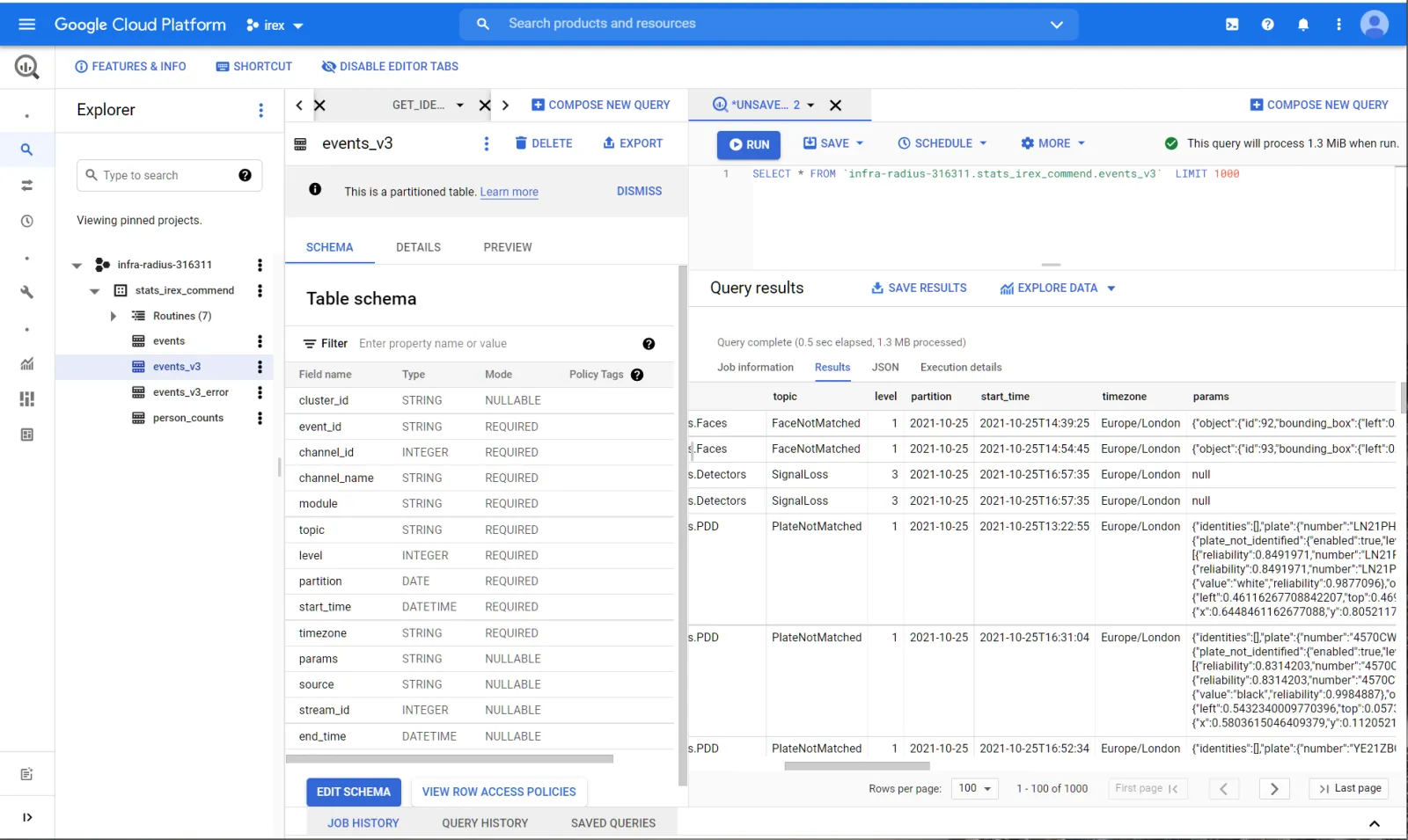Close the GET_IDE tab
Screen dimensions: 1408x840
point(485,106)
